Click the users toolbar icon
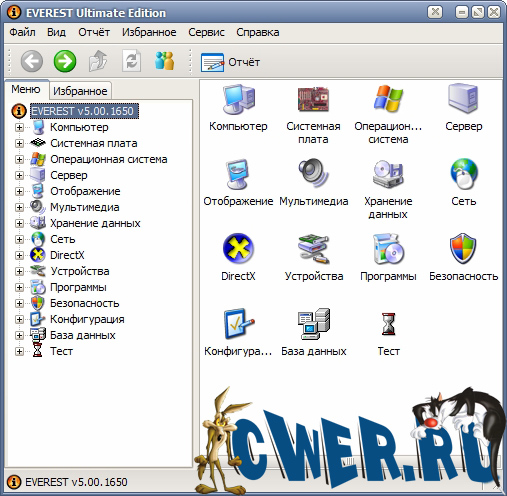507x496 pixels. coord(164,61)
